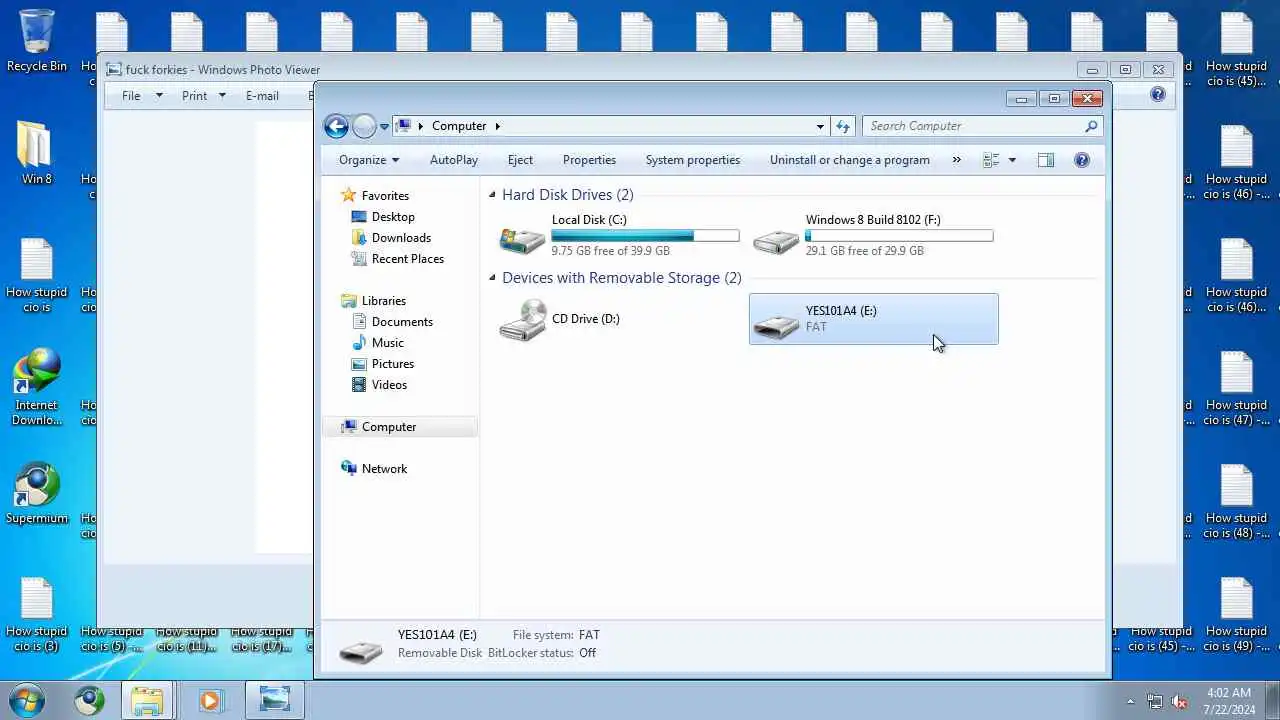
Task: Select Local Disk (C:) drive icon
Action: [x=522, y=240]
